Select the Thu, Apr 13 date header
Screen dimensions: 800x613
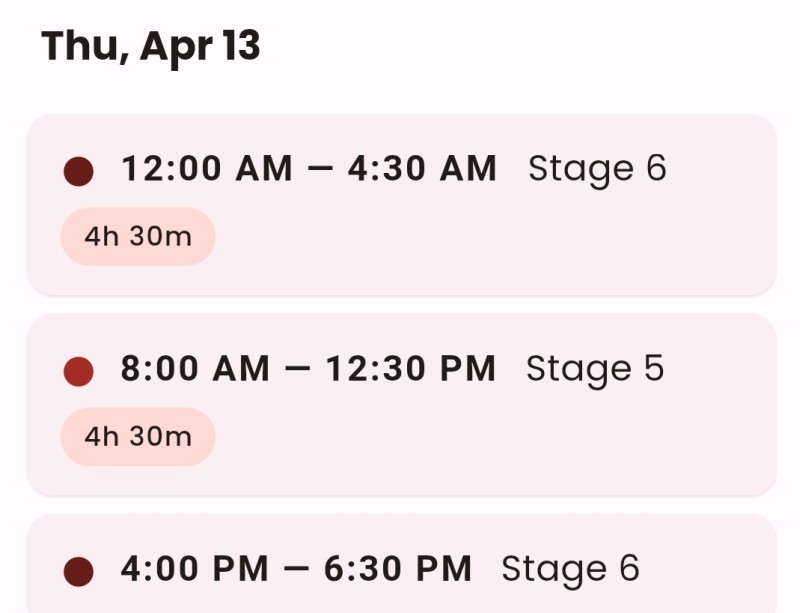[151, 46]
